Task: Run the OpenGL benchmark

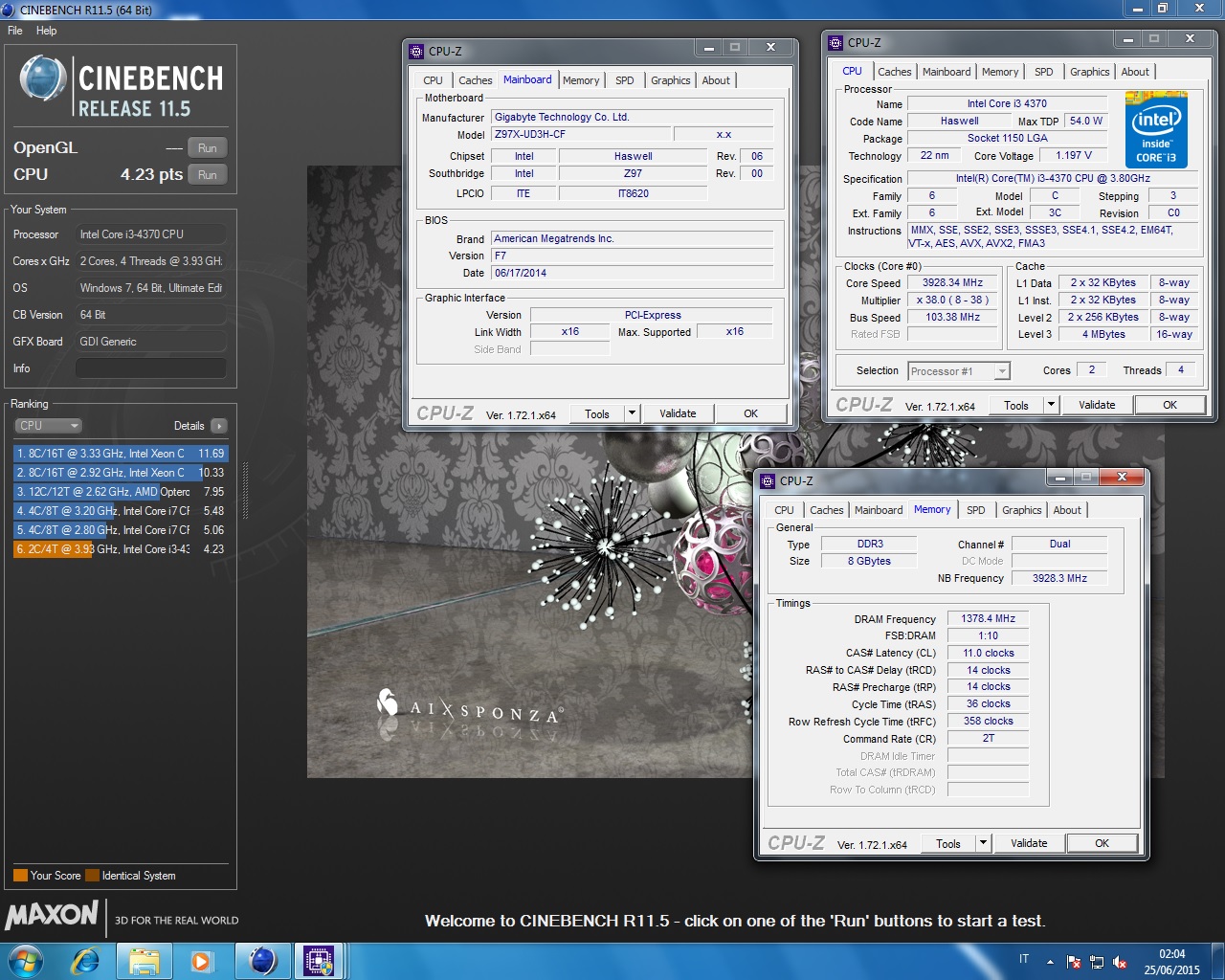Action: pyautogui.click(x=208, y=148)
